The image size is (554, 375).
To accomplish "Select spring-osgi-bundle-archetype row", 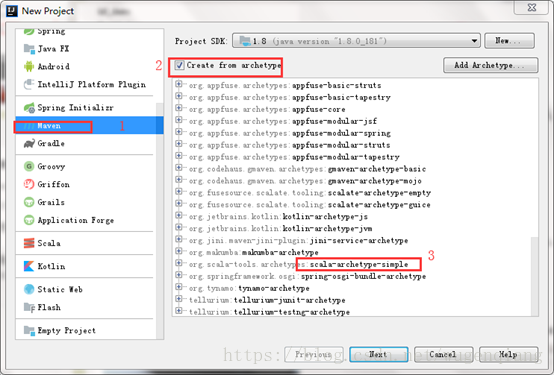I will (x=307, y=276).
